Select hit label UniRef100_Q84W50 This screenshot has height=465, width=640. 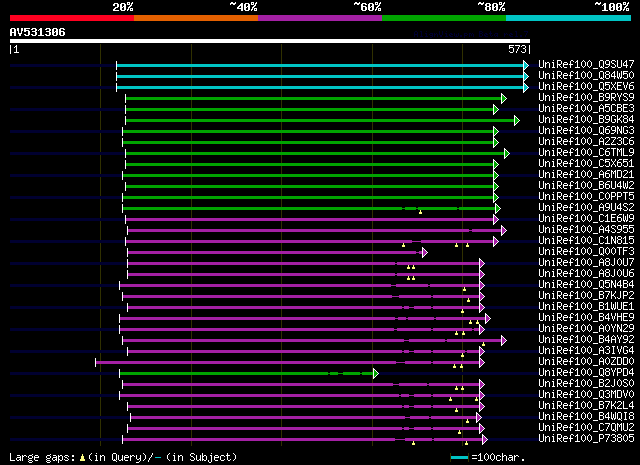[586, 75]
